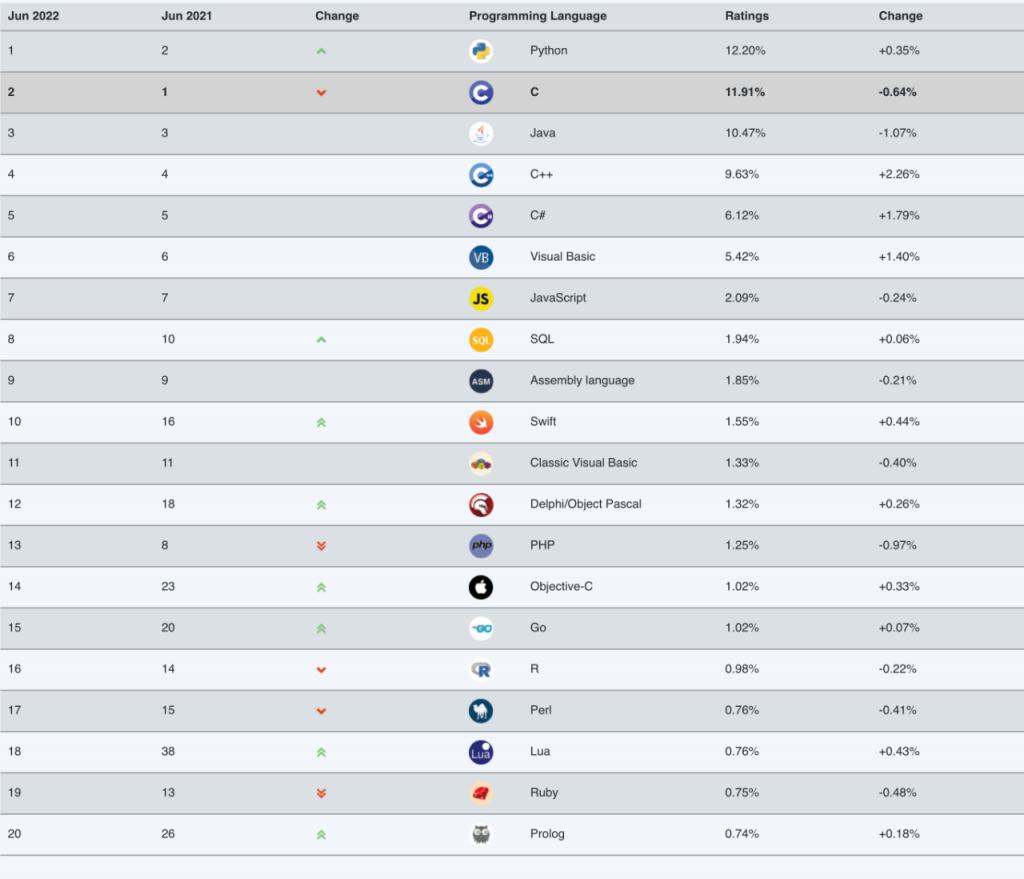Click the red down arrow in C row
Screen dimensions: 1024x879
[x=321, y=93]
